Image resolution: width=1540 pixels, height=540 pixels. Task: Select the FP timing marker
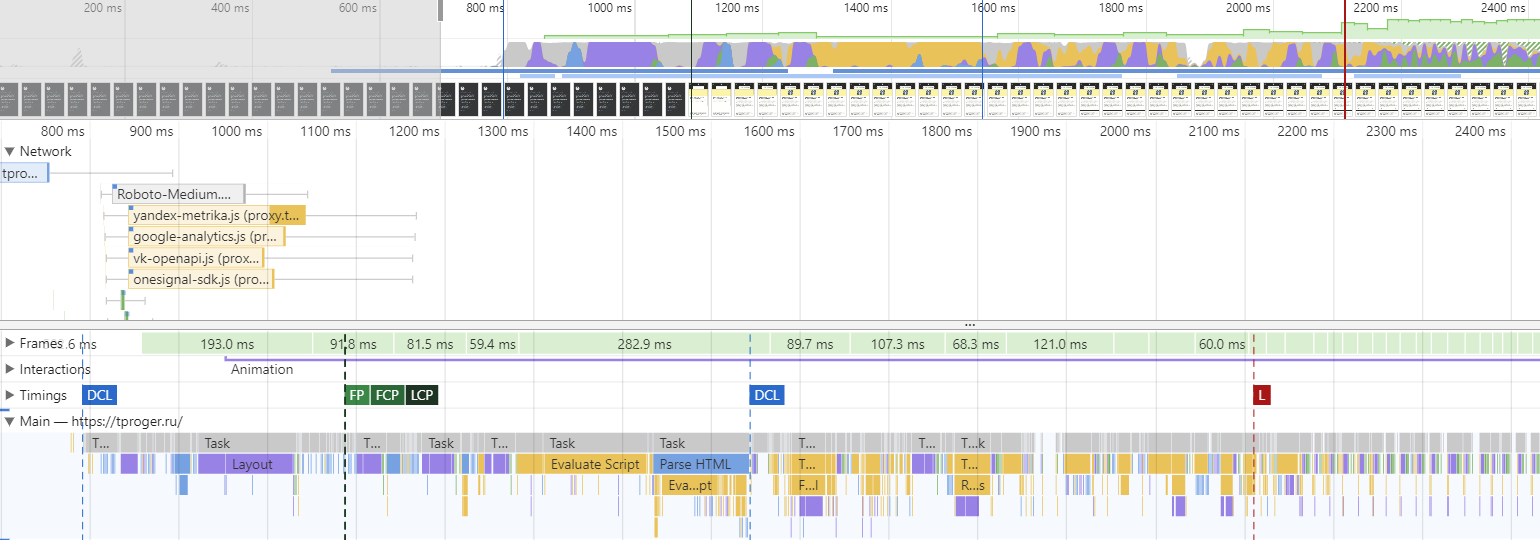(x=356, y=395)
